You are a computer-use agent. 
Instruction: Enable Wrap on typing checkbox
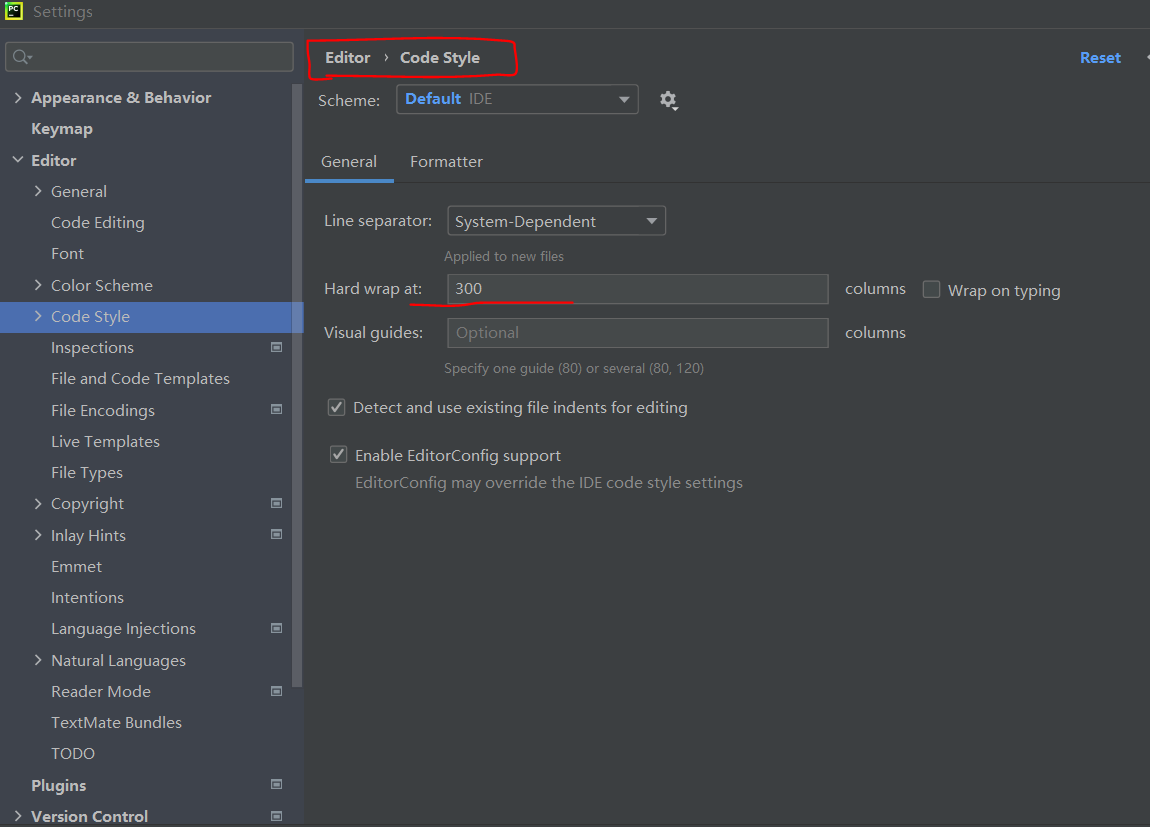pos(931,290)
